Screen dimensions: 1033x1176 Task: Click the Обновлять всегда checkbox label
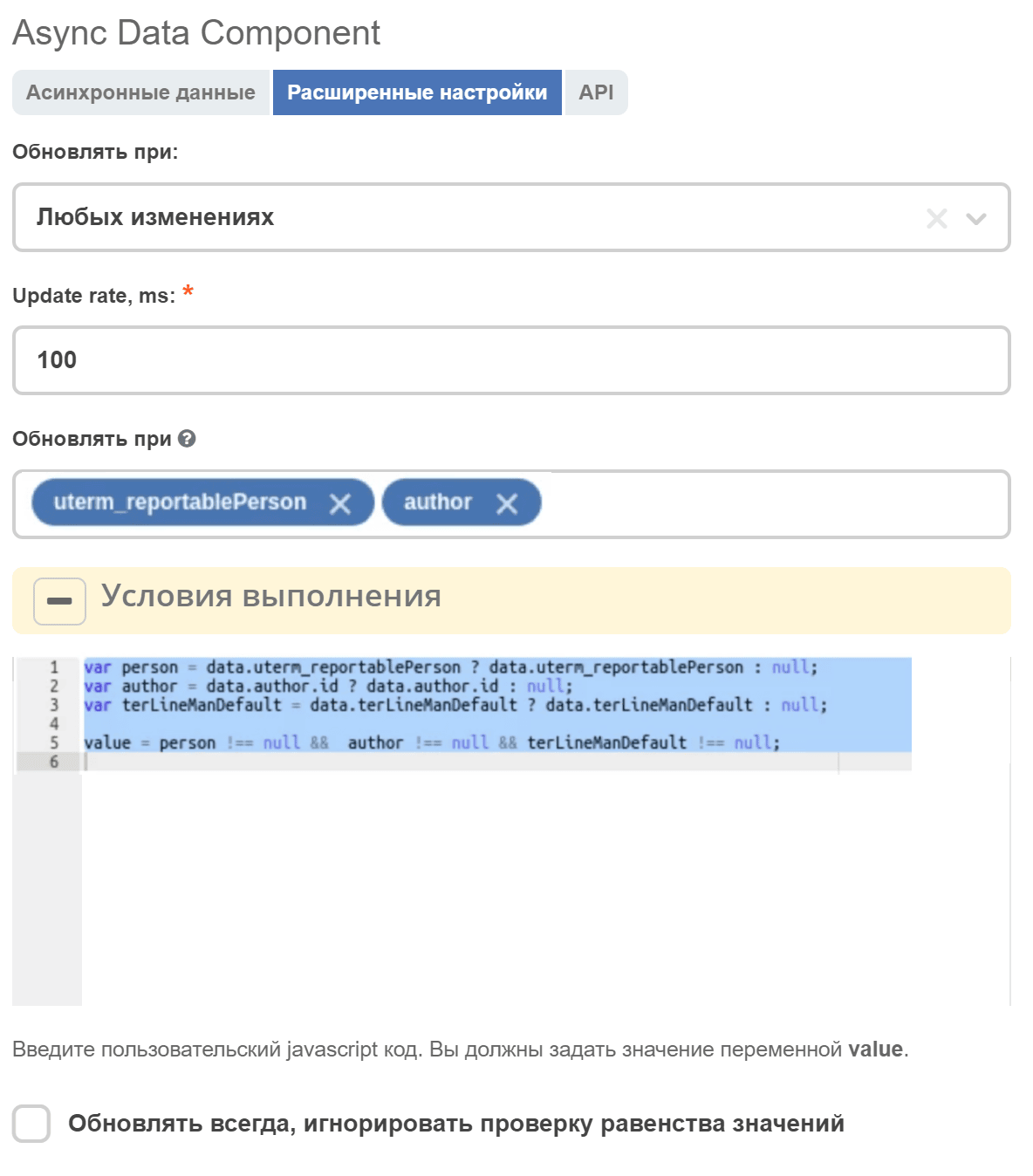tap(456, 1124)
